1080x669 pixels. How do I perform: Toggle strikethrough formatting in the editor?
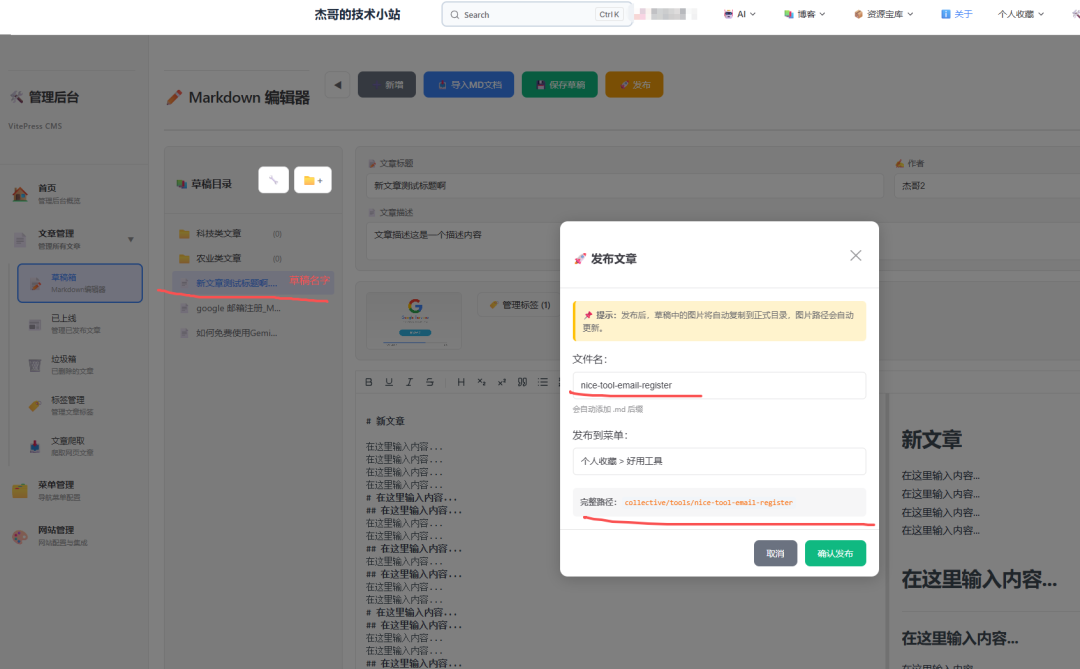pos(431,382)
